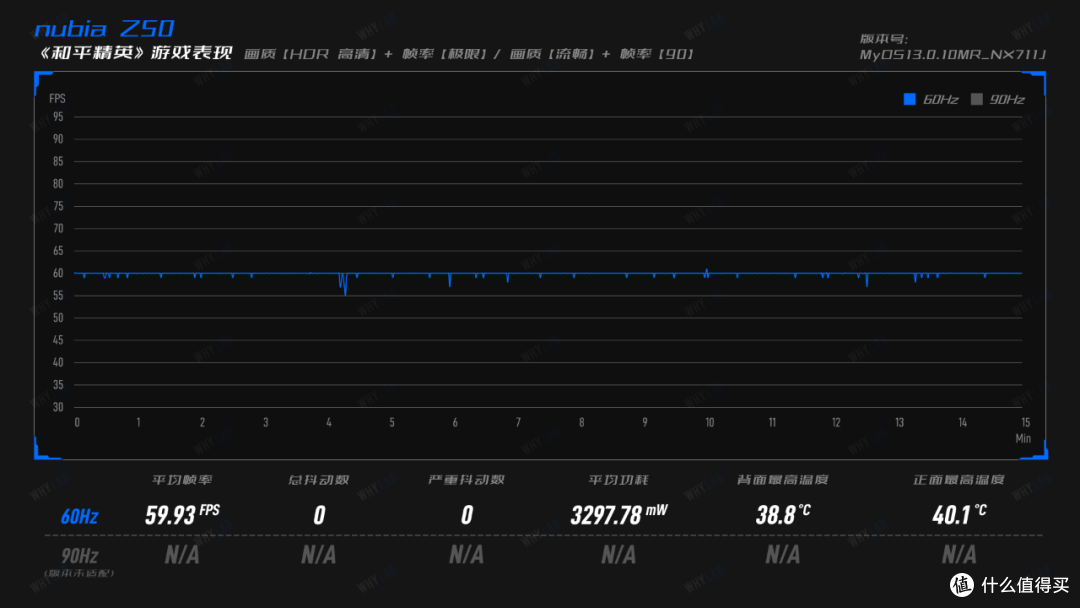This screenshot has width=1080, height=608.
Task: Click the 背面最高温度 column header
Action: point(782,480)
